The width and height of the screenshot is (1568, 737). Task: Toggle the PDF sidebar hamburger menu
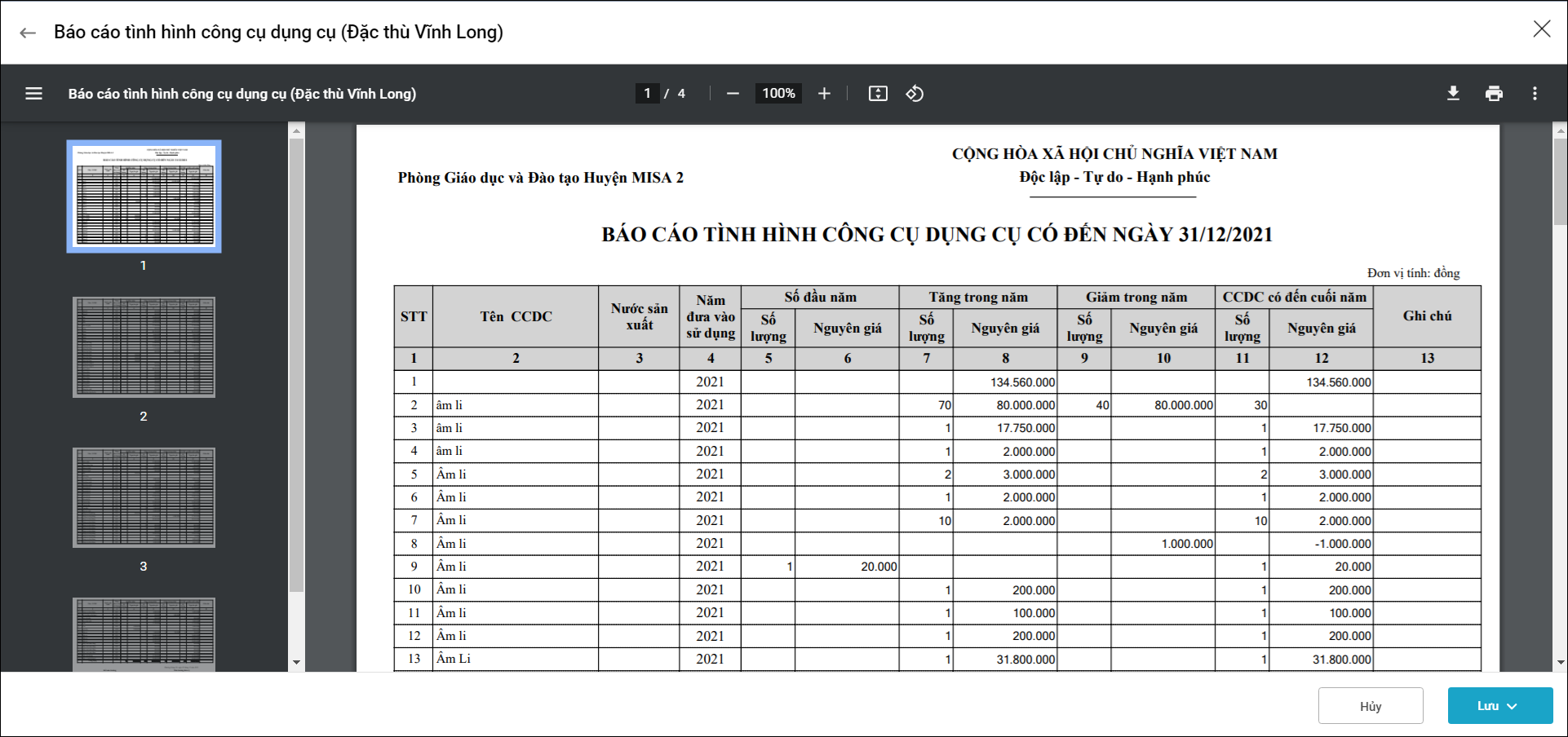point(33,94)
